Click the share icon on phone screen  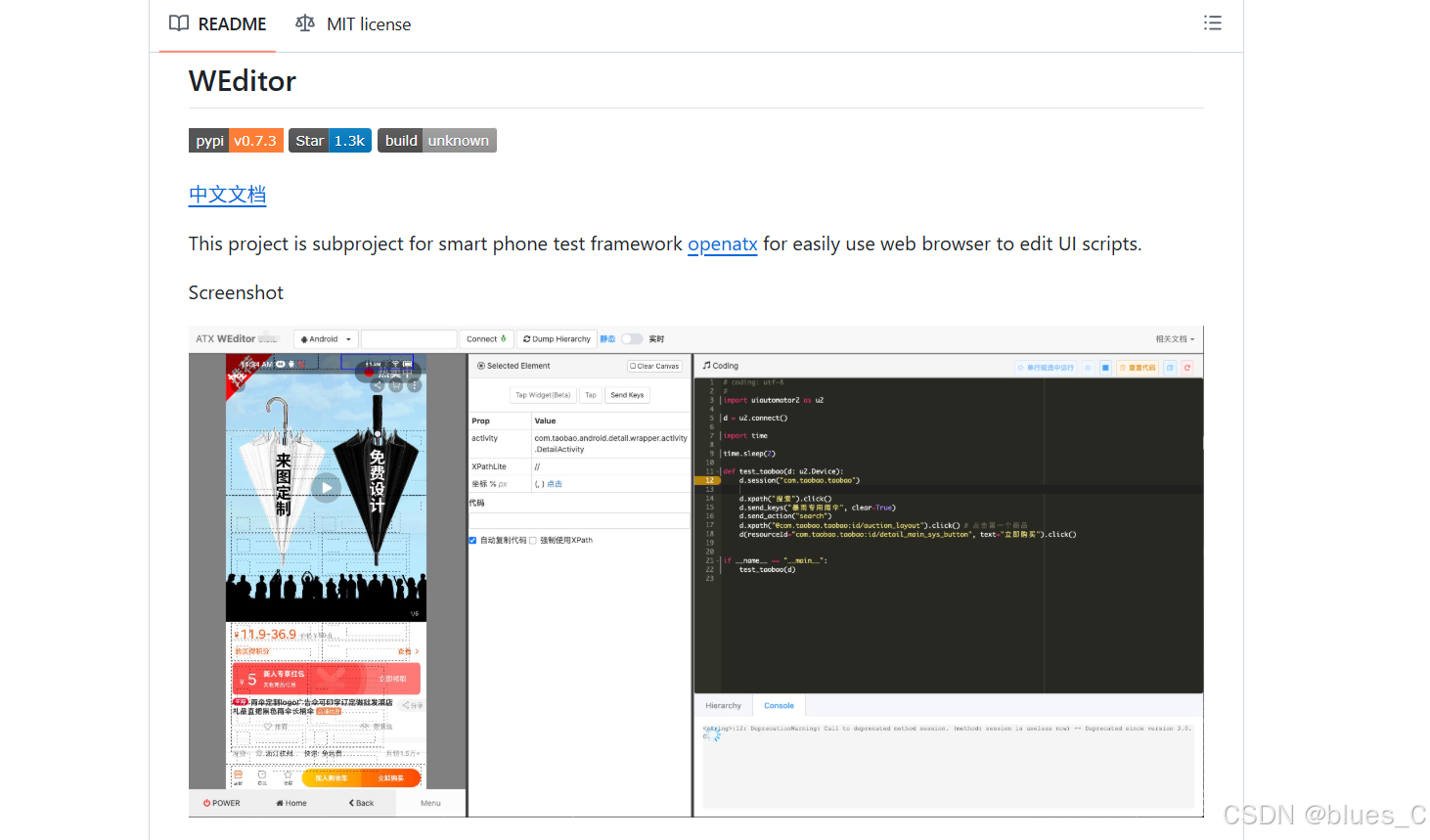(x=378, y=385)
